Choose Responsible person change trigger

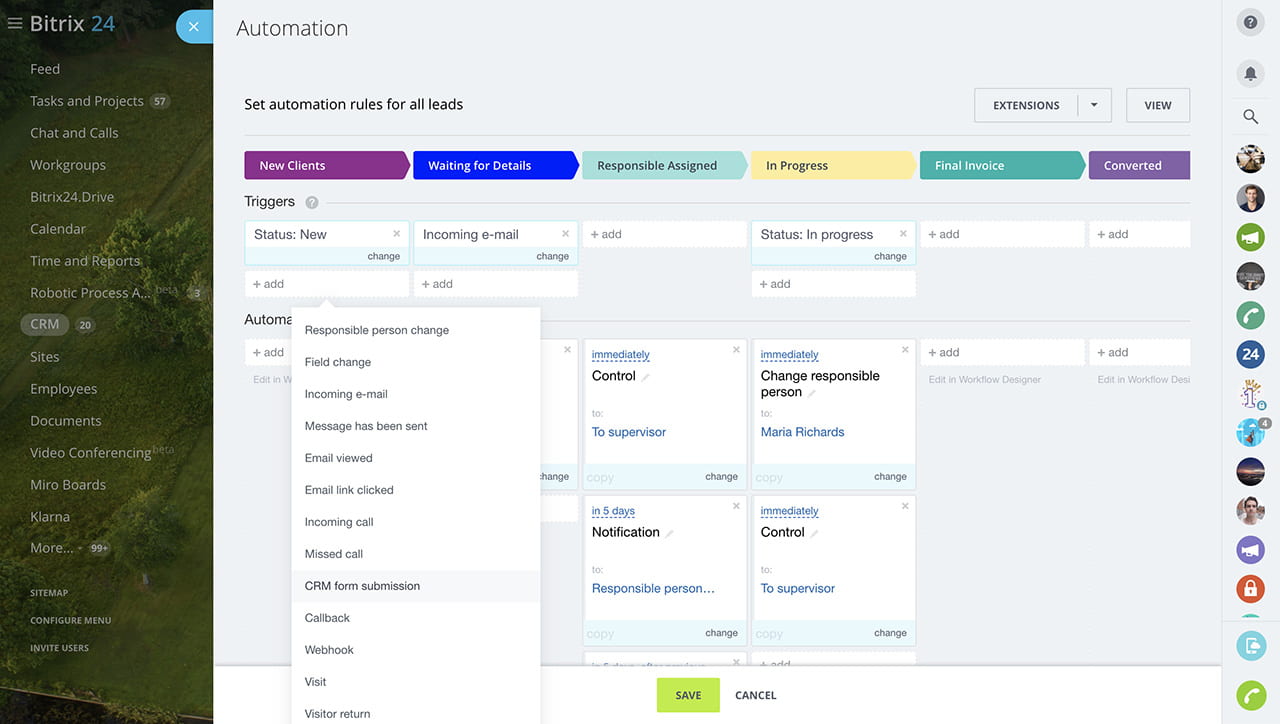[x=416, y=330]
